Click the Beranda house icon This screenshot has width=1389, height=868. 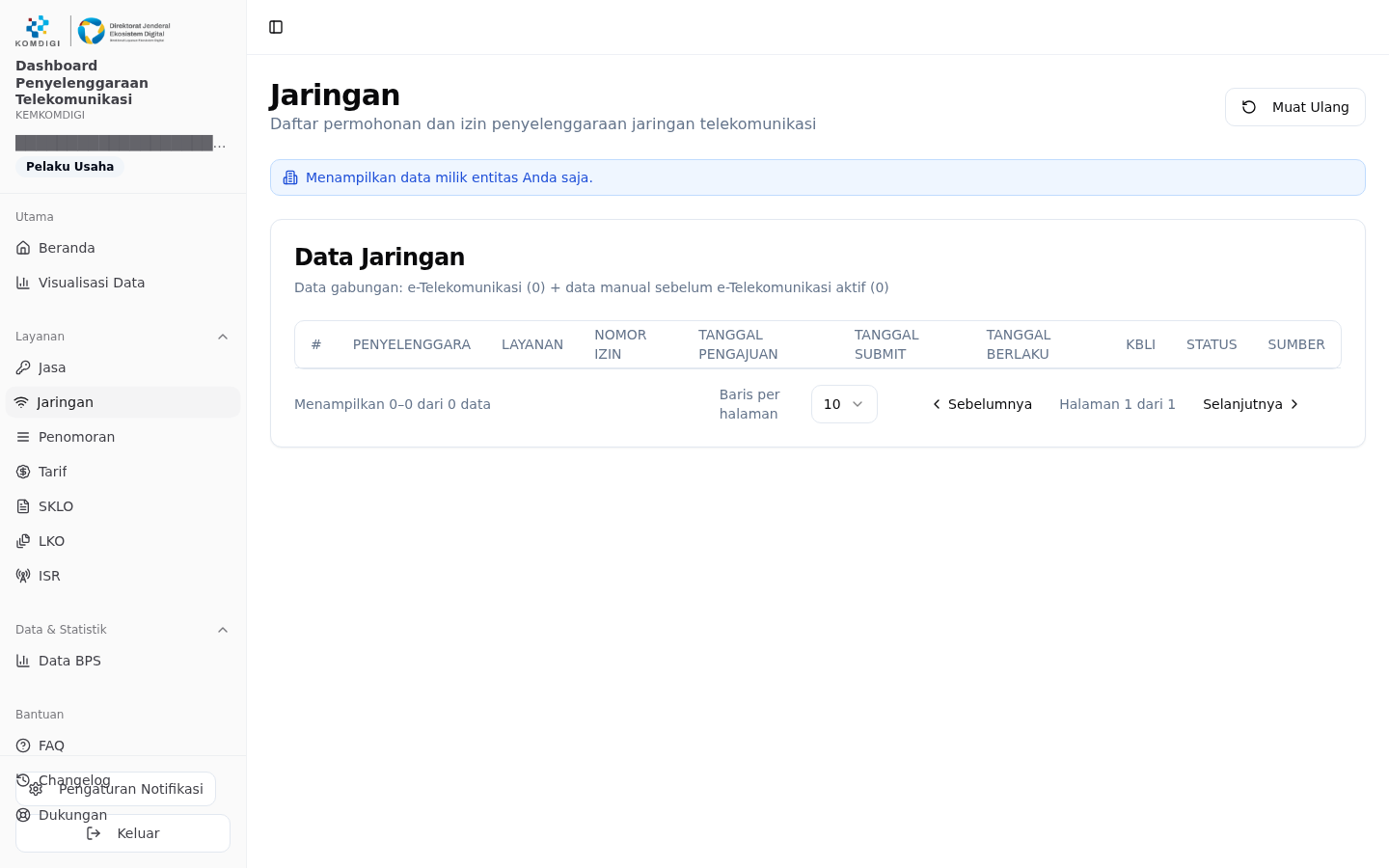(x=23, y=248)
